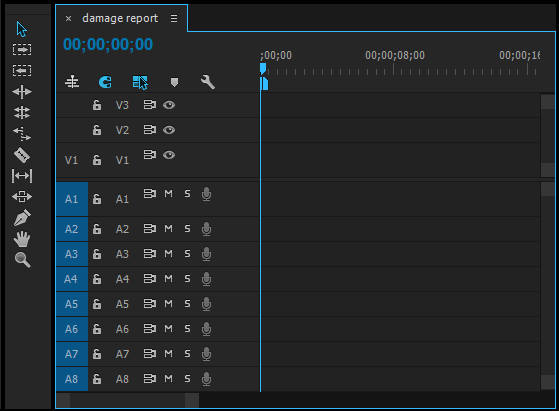Select the Hand tool

[x=22, y=239]
